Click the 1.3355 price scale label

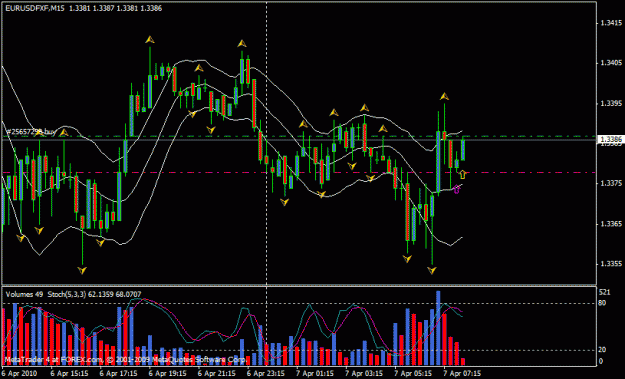tap(611, 263)
